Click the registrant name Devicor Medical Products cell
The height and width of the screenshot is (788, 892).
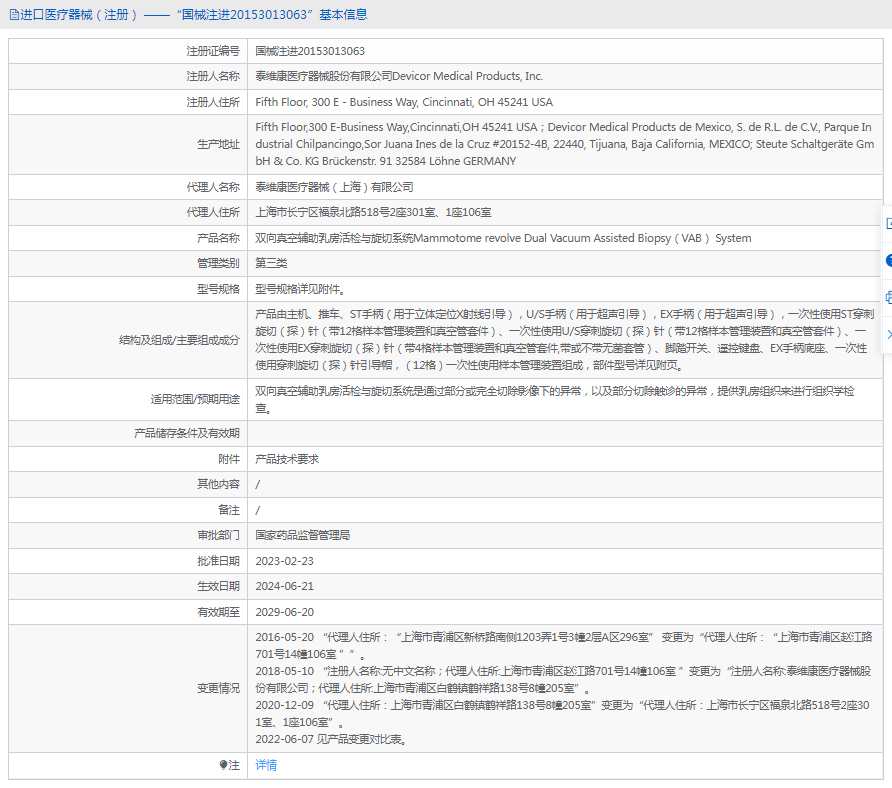pyautogui.click(x=399, y=76)
